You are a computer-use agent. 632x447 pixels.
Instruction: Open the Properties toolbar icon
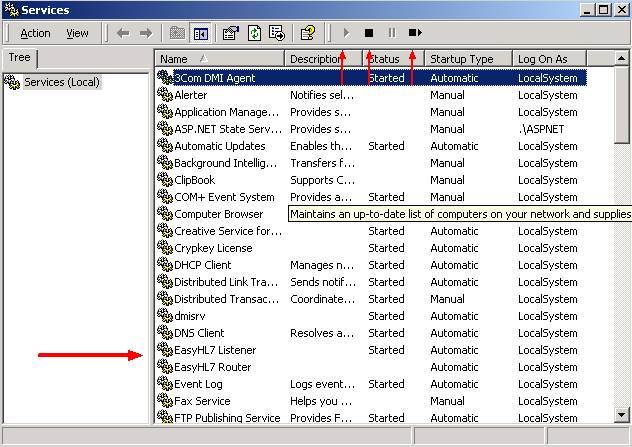[231, 33]
